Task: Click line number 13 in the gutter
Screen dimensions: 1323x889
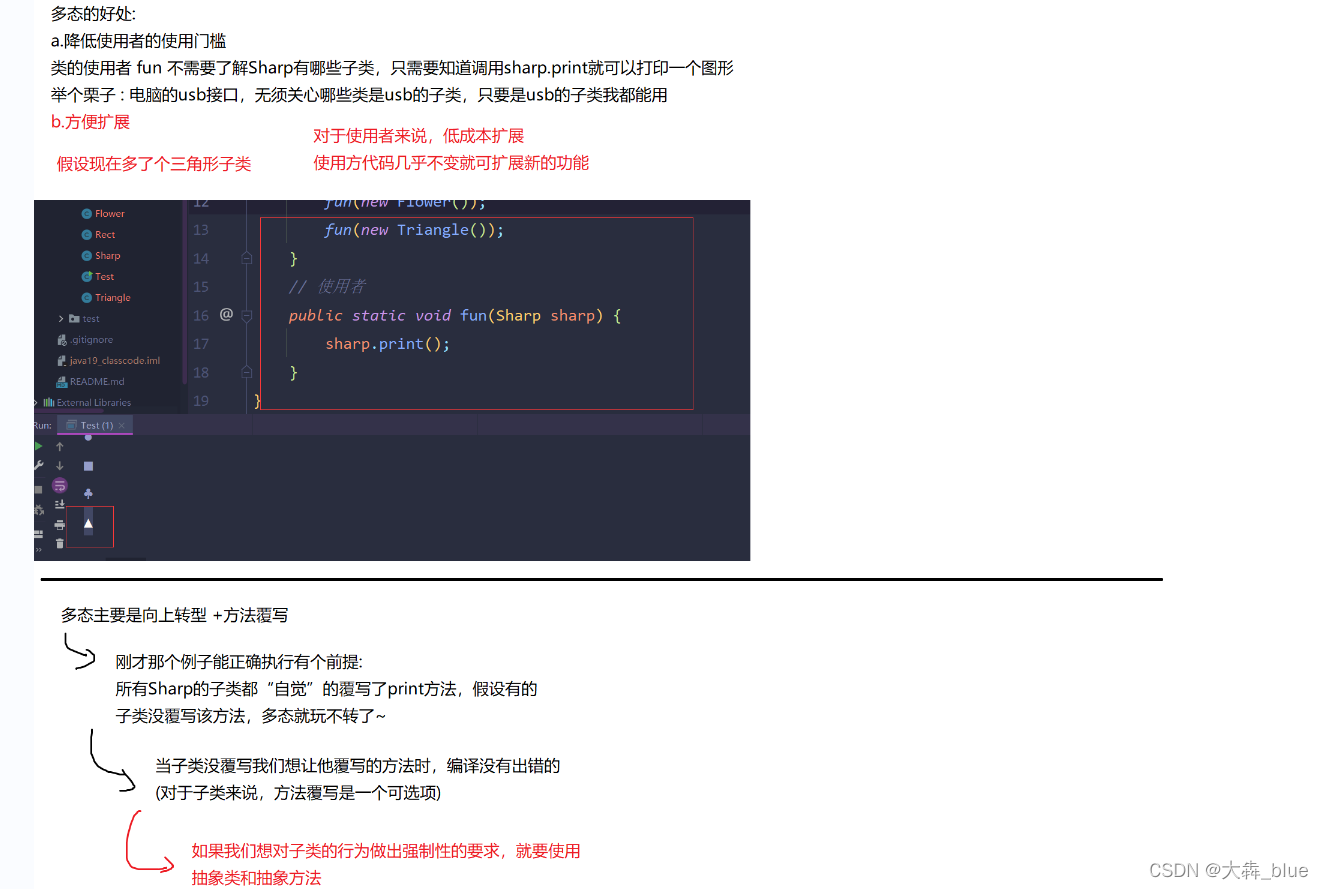Action: click(x=201, y=230)
